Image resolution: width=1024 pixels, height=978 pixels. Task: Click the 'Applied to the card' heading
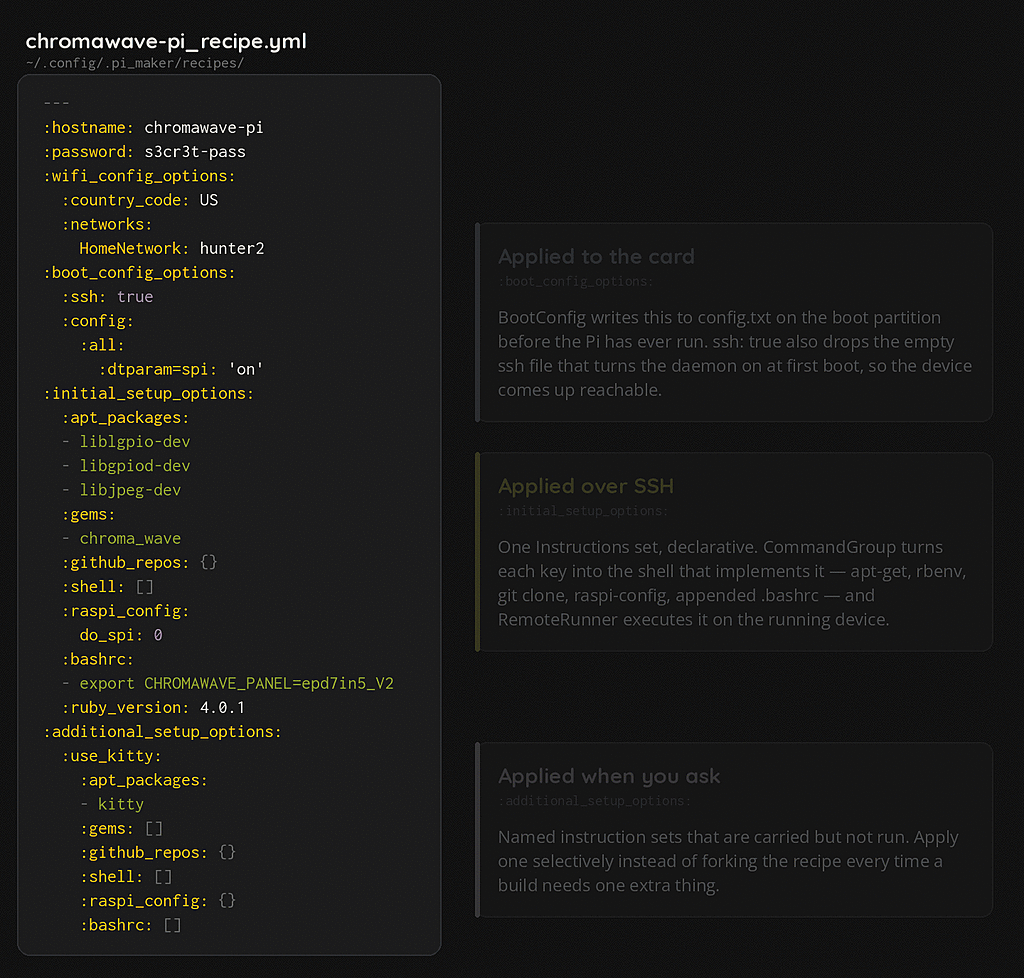pyautogui.click(x=596, y=257)
